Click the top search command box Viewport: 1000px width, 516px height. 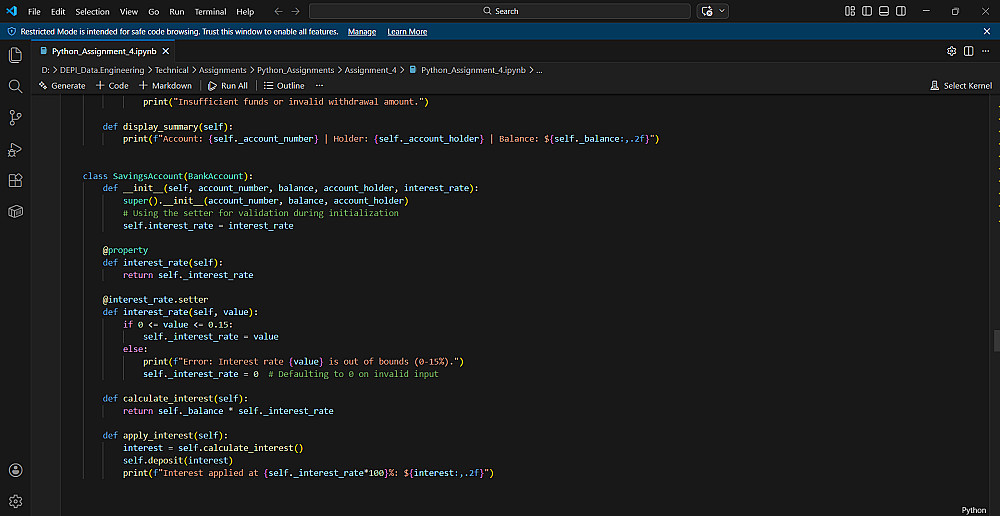(500, 11)
